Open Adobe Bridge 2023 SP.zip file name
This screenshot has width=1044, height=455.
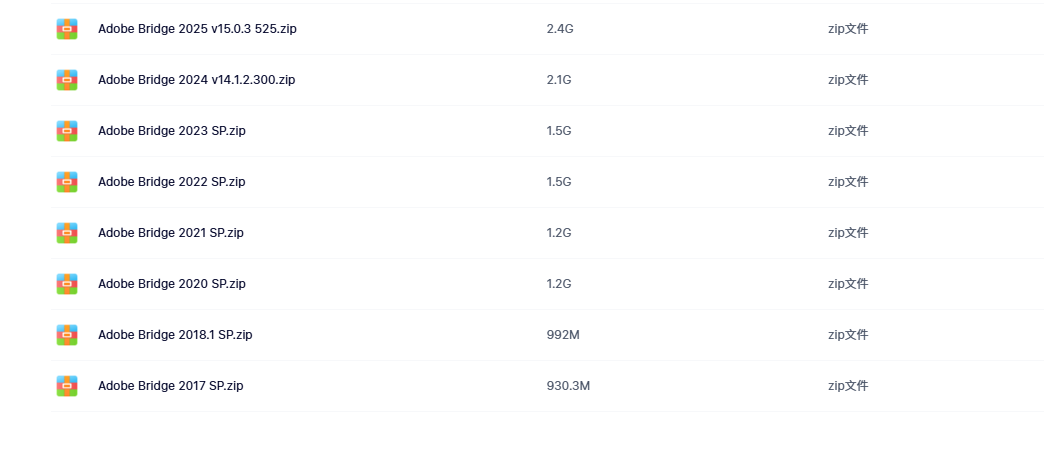coord(172,131)
